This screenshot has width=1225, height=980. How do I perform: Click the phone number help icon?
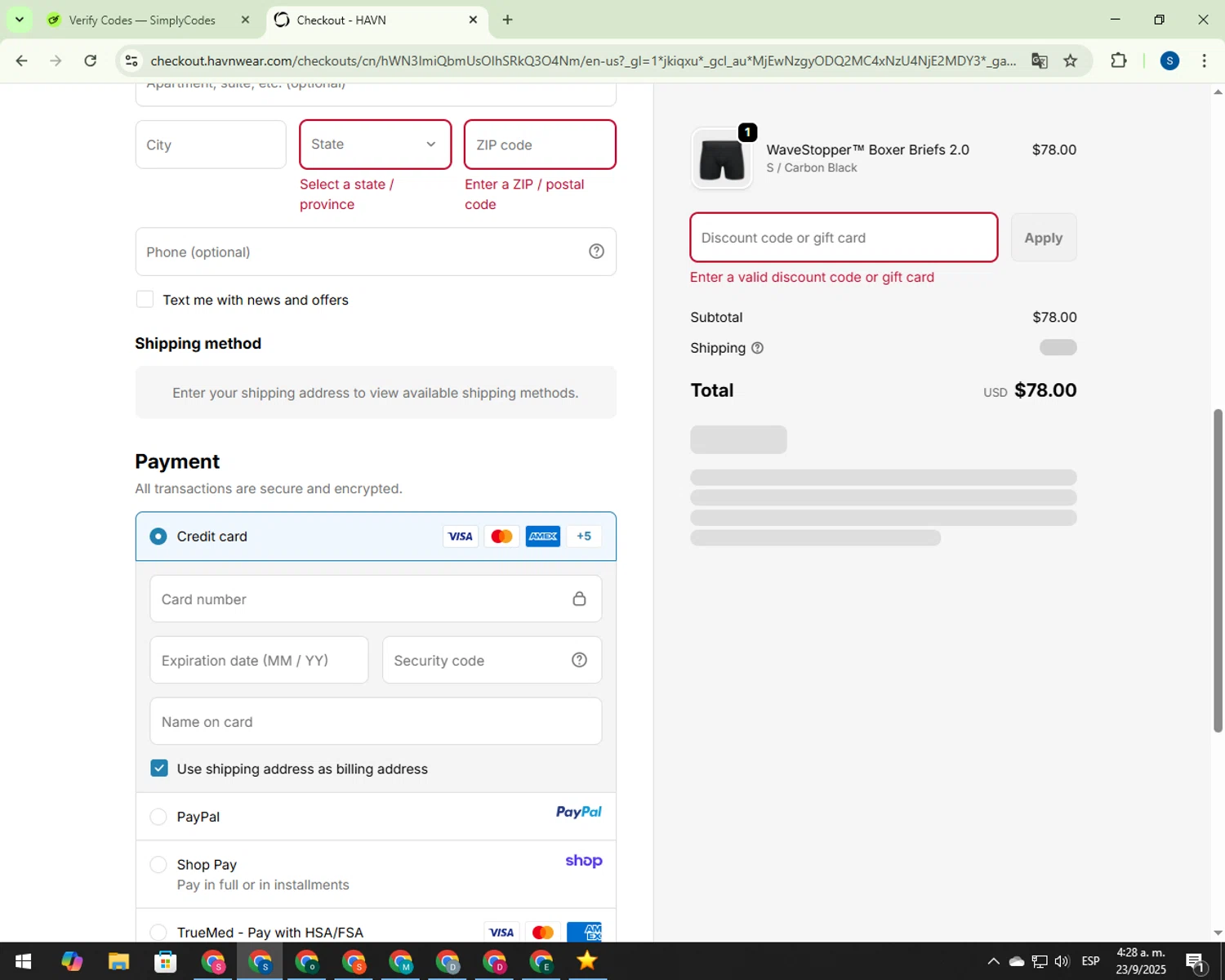point(596,252)
